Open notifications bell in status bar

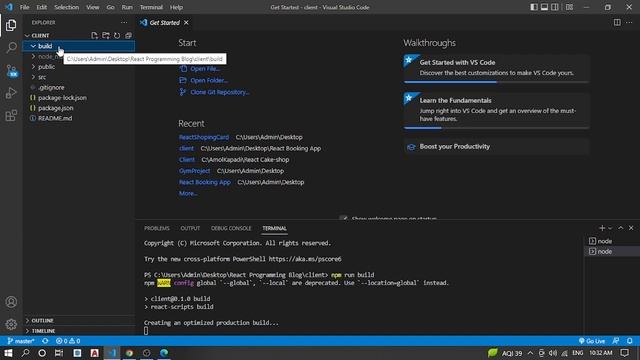coord(630,341)
